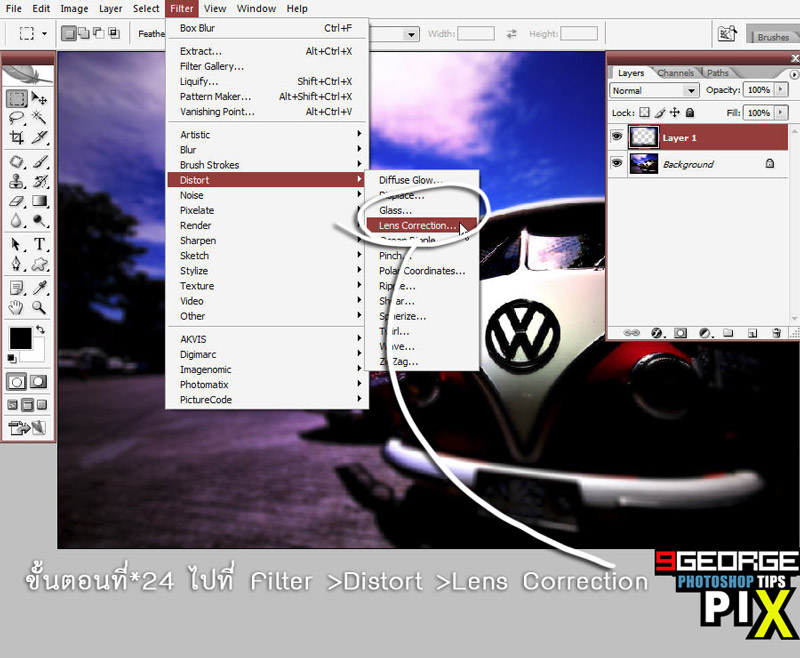Switch to Standard edit mode
800x658 pixels.
coord(16,382)
